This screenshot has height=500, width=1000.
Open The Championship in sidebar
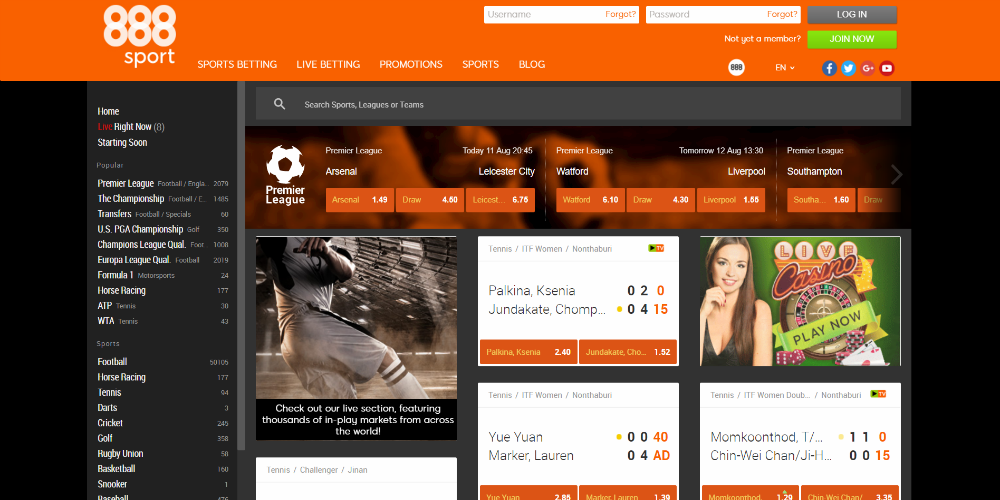[x=163, y=198]
